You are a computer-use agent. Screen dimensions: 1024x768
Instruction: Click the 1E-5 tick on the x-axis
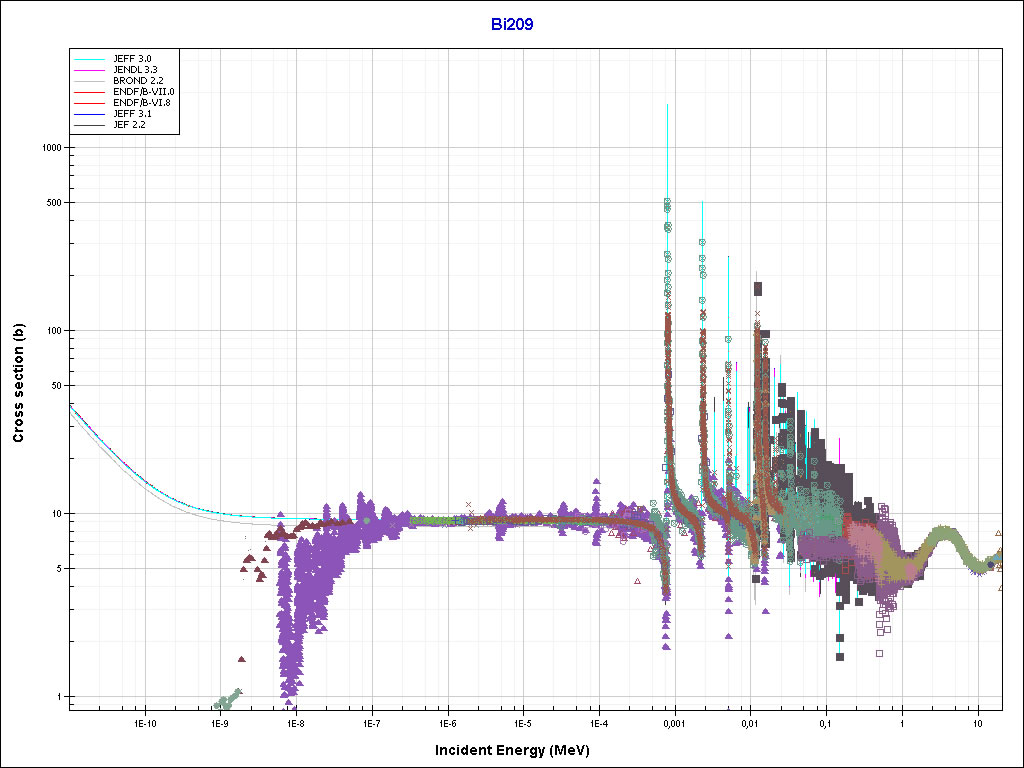[x=522, y=722]
